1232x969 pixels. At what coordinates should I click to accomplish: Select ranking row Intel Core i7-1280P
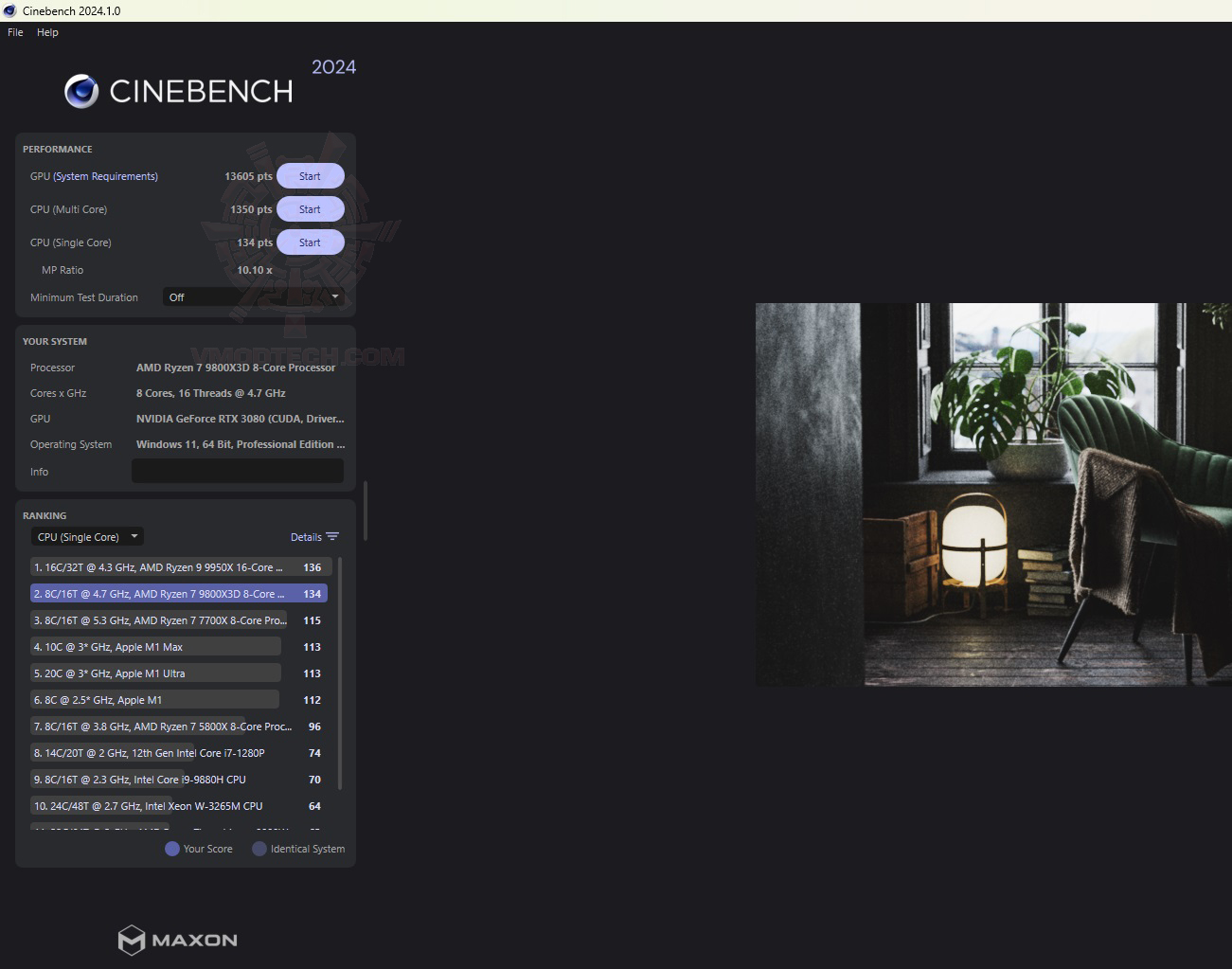coord(180,753)
